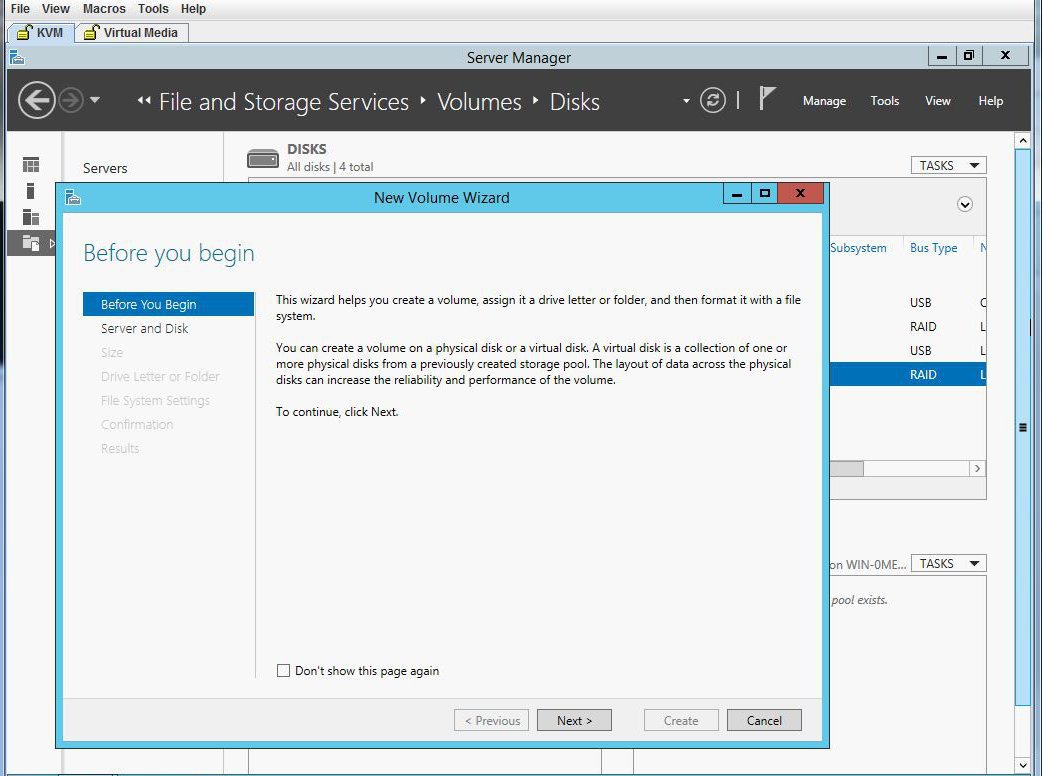
Task: Click the Server Manager back arrow
Action: [x=36, y=100]
